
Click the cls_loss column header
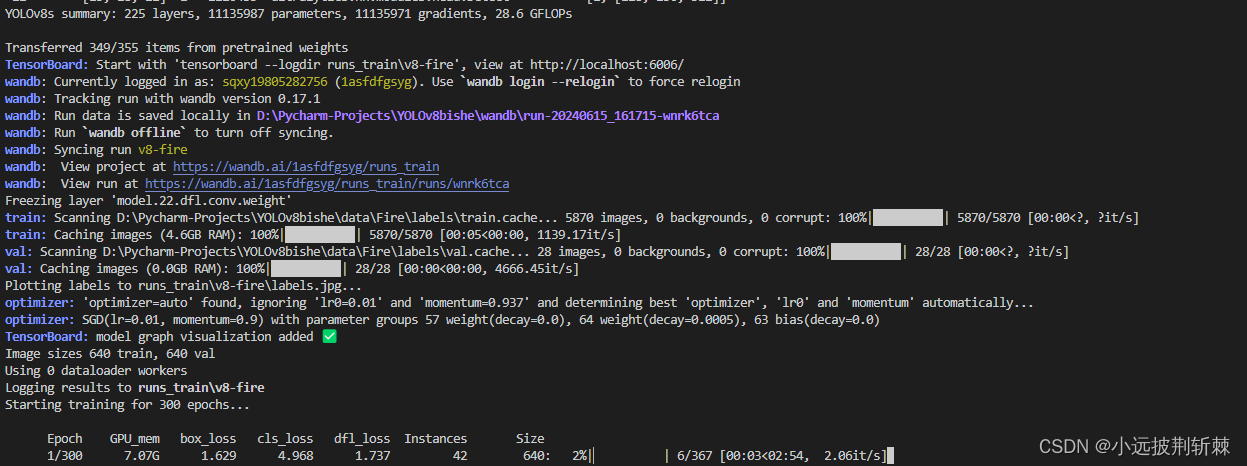[x=285, y=439]
